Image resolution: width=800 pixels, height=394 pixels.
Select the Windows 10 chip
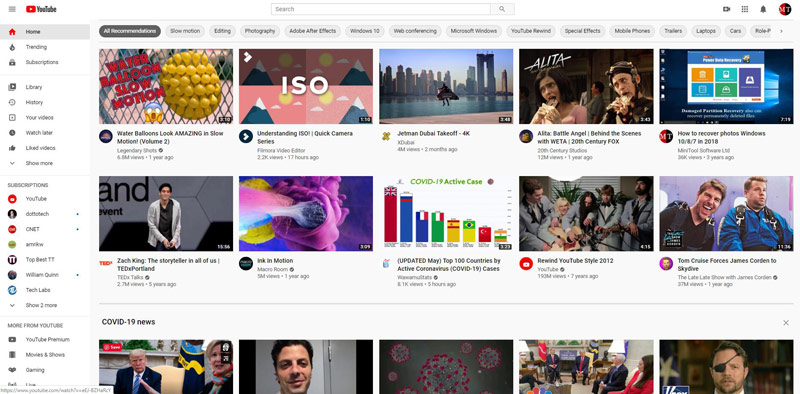[364, 31]
